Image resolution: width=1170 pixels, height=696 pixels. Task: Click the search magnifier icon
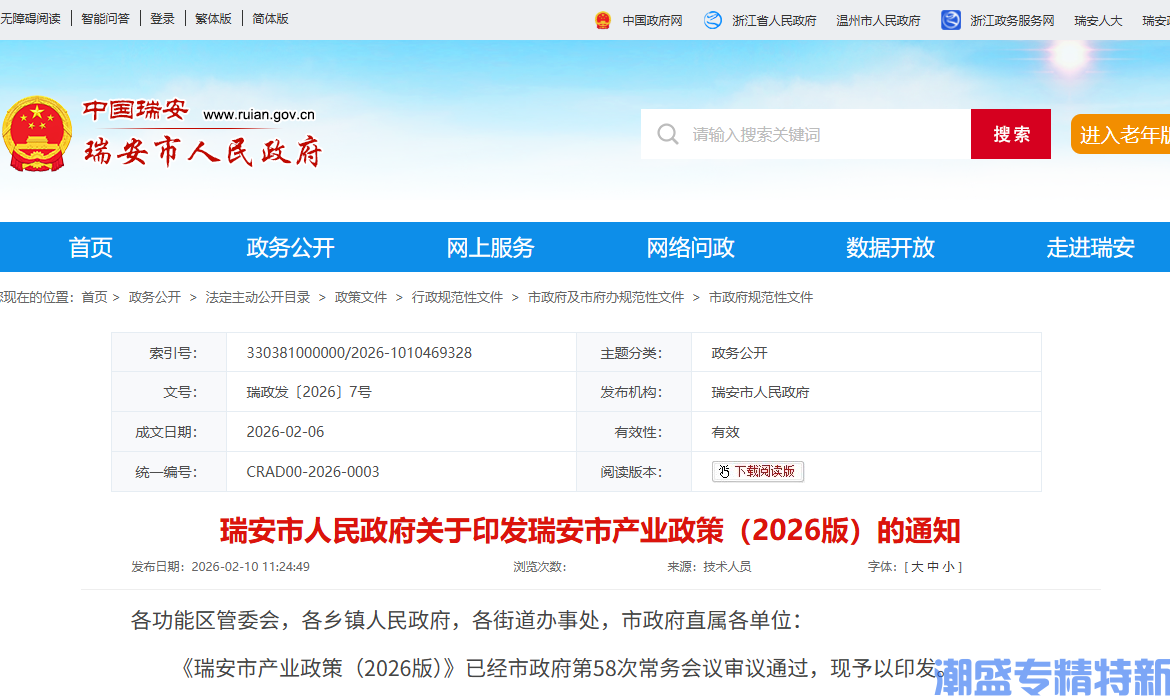pos(667,133)
